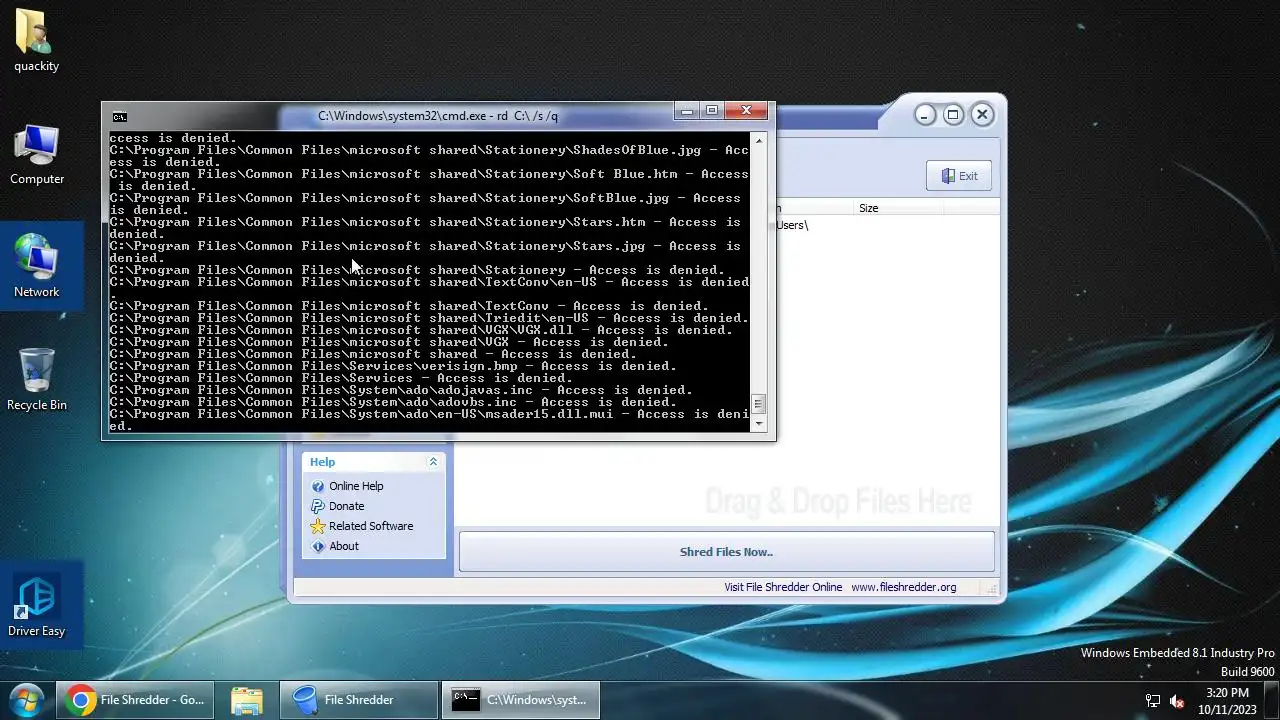Minimize the cmd.exe window

[686, 111]
